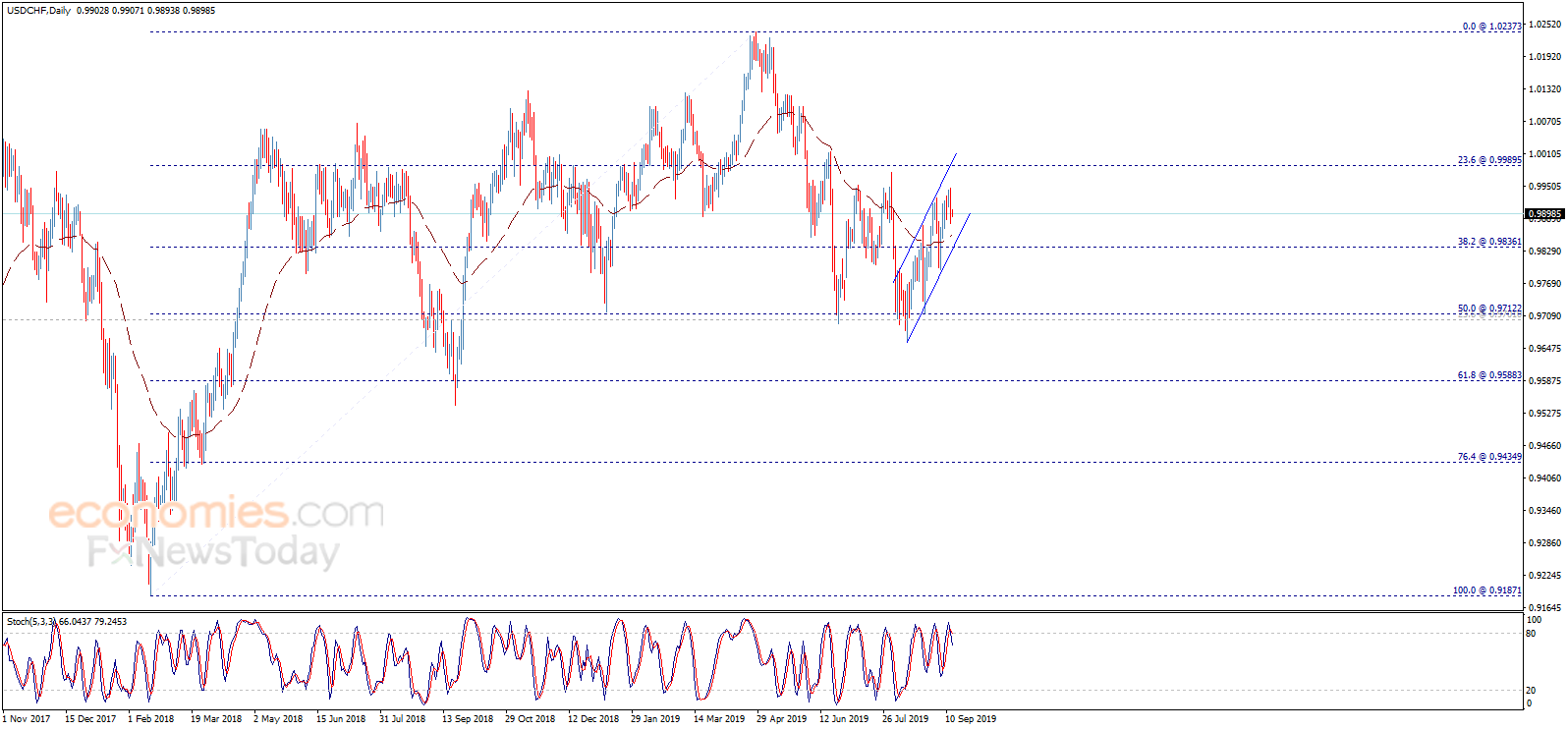Image resolution: width=1568 pixels, height=730 pixels.
Task: Click the 1.00705 price axis value
Action: click(x=1544, y=122)
